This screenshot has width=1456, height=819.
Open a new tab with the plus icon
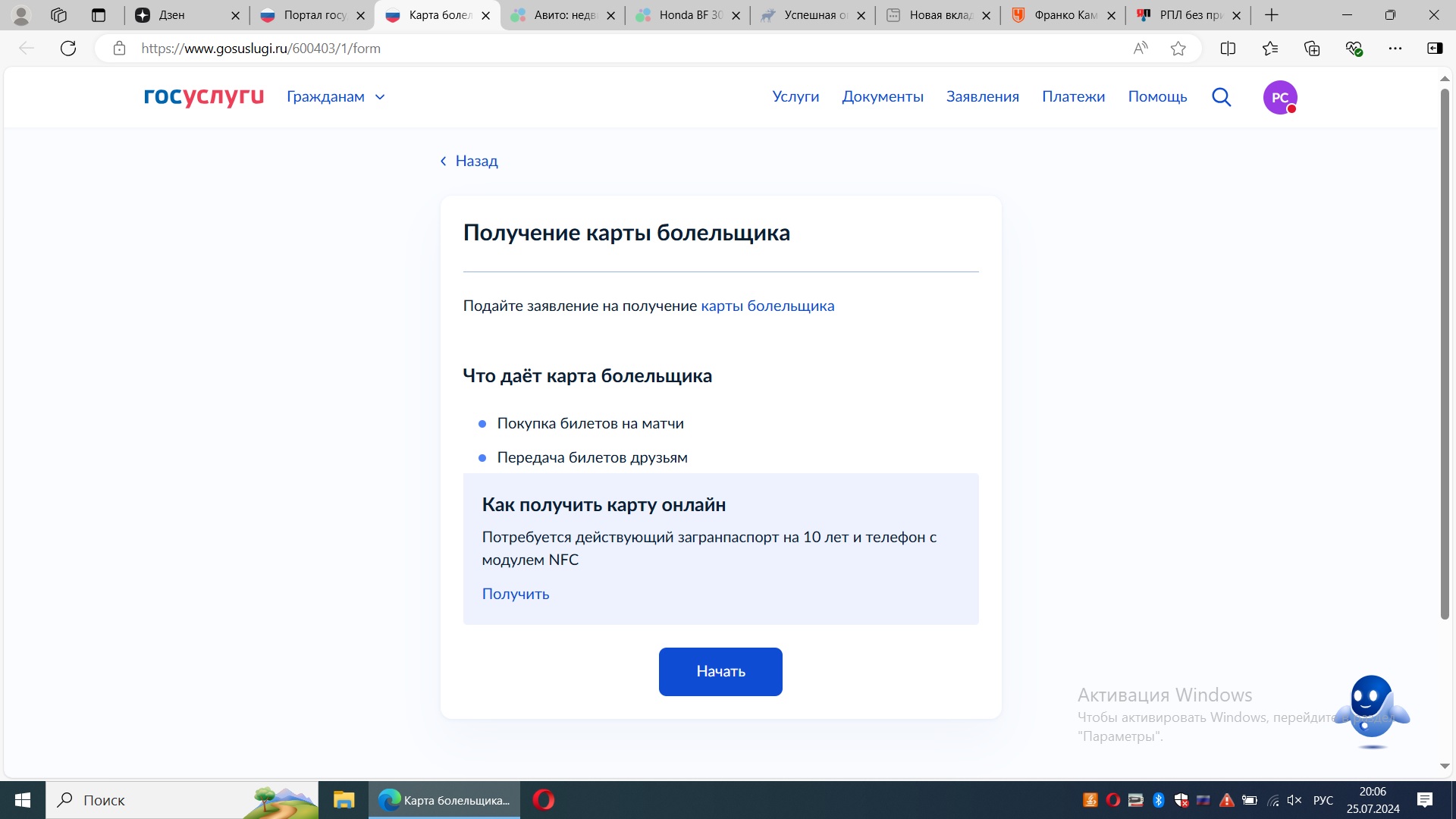click(x=1272, y=15)
